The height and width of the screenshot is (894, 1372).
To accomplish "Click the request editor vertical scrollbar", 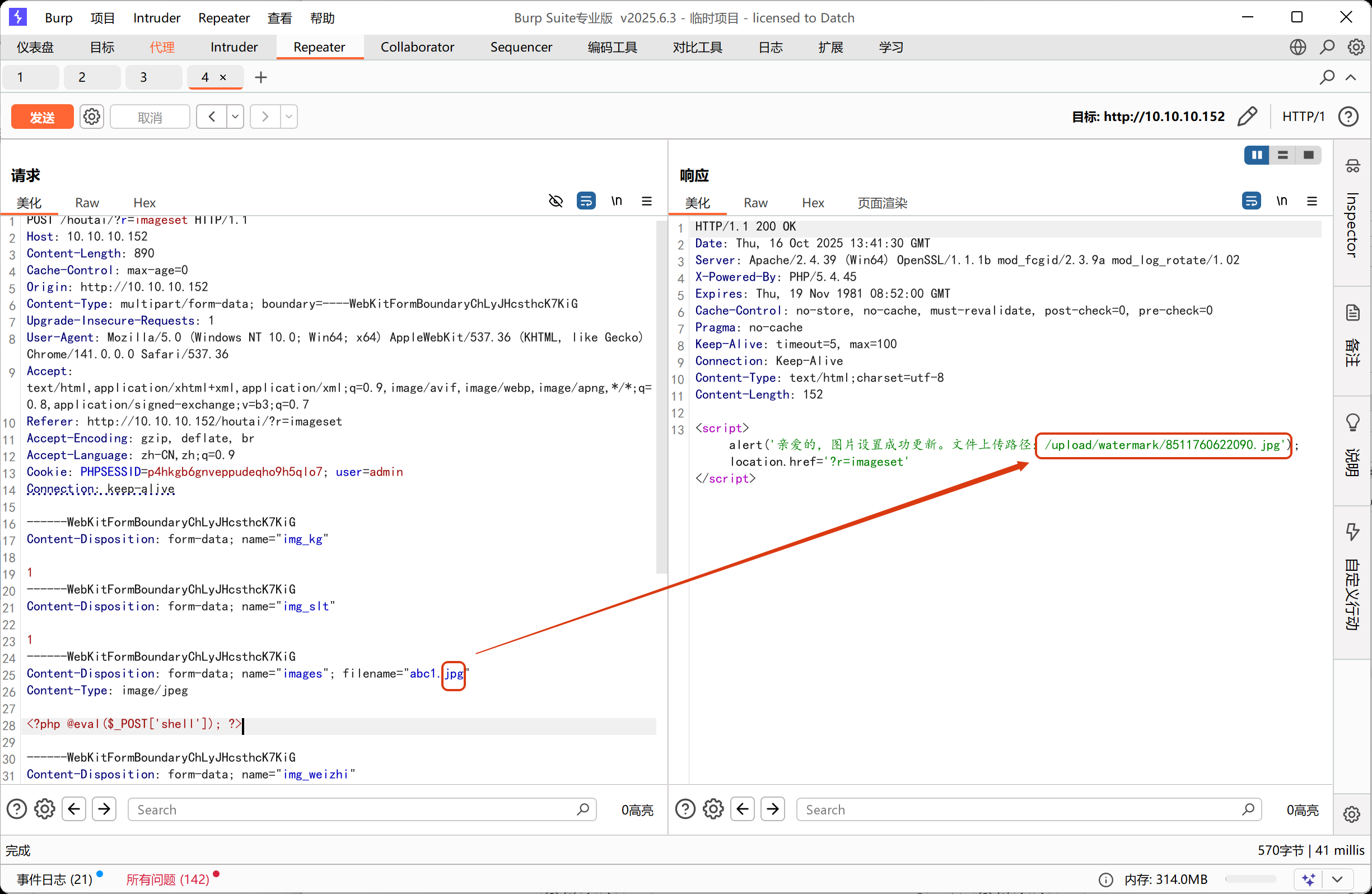I will [661, 397].
